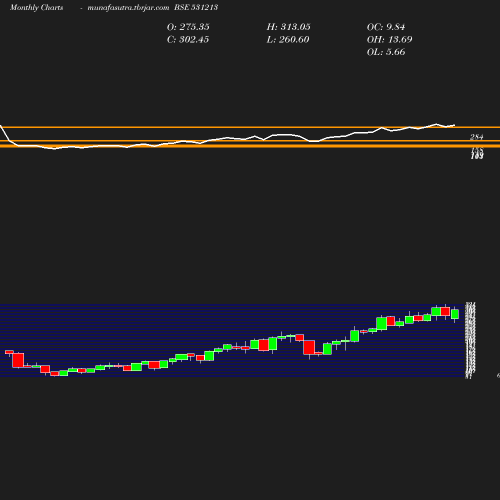Select the rightmost green candlestick

[x=455, y=314]
